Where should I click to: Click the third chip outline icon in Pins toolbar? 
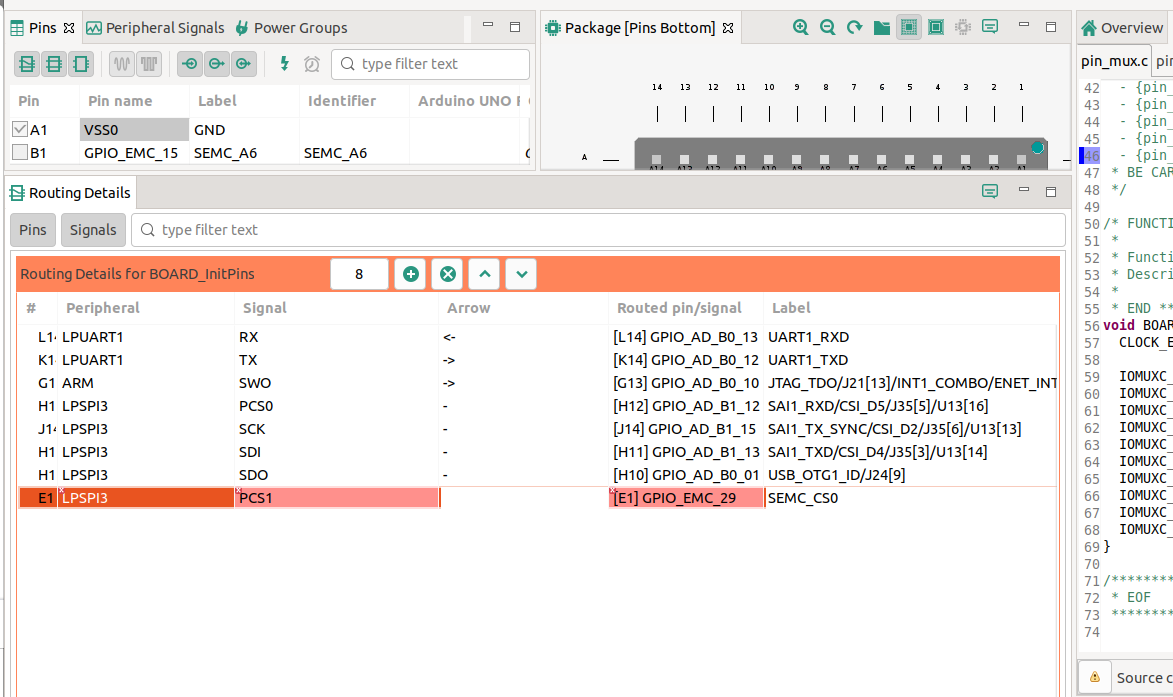pyautogui.click(x=81, y=64)
